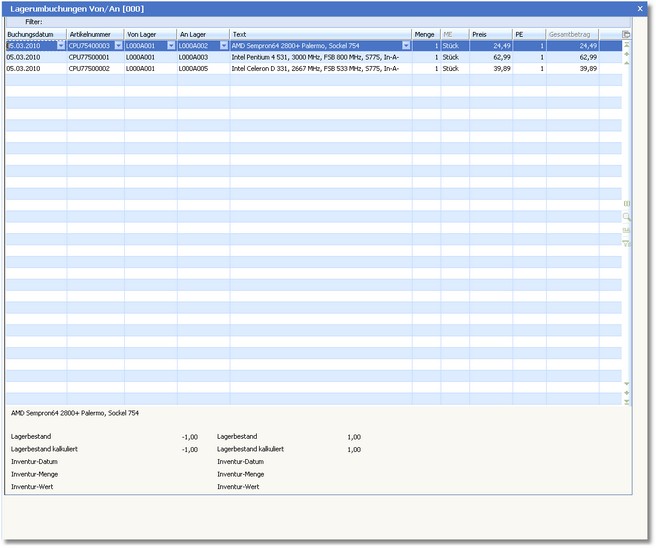Close the Lagerumbuchungen window

click(x=640, y=8)
